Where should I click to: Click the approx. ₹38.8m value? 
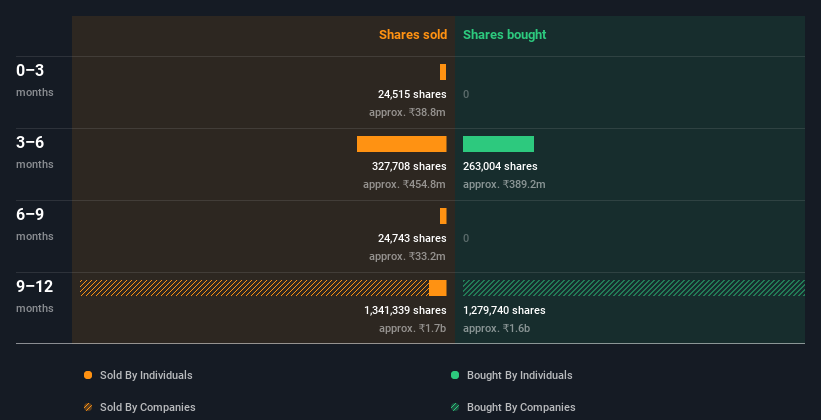(x=407, y=112)
